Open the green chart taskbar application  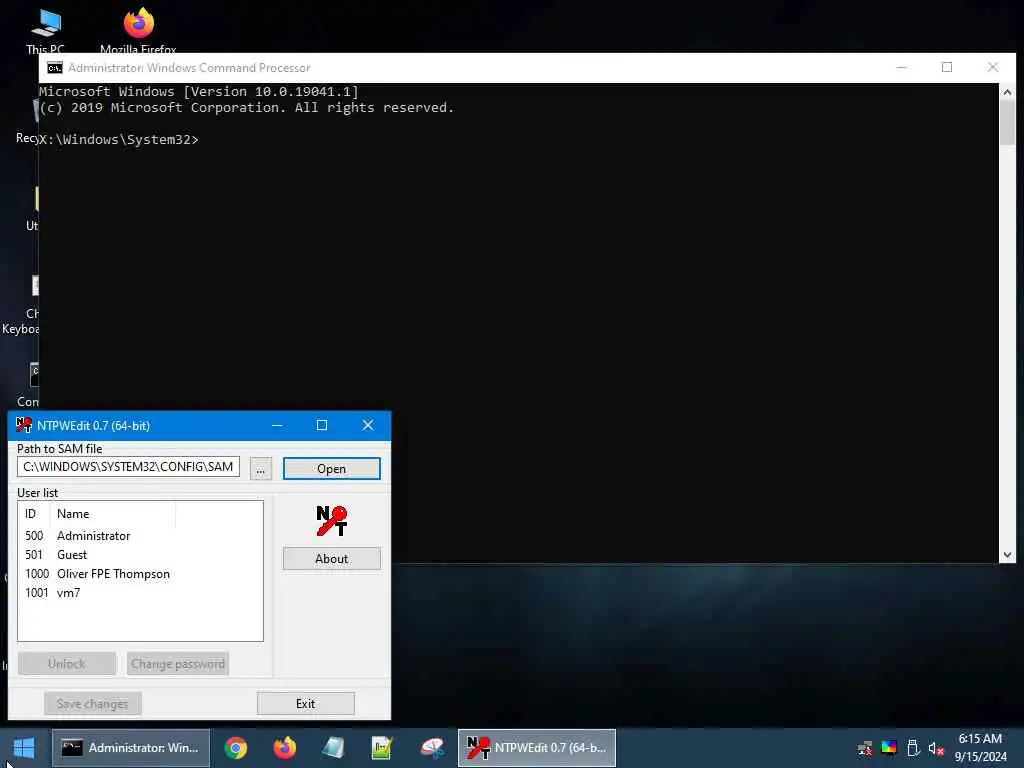pos(381,748)
